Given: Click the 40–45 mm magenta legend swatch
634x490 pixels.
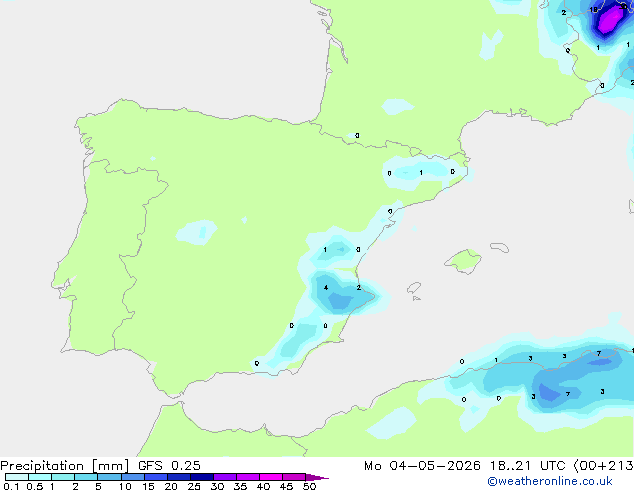Looking at the screenshot, I should click(271, 477).
